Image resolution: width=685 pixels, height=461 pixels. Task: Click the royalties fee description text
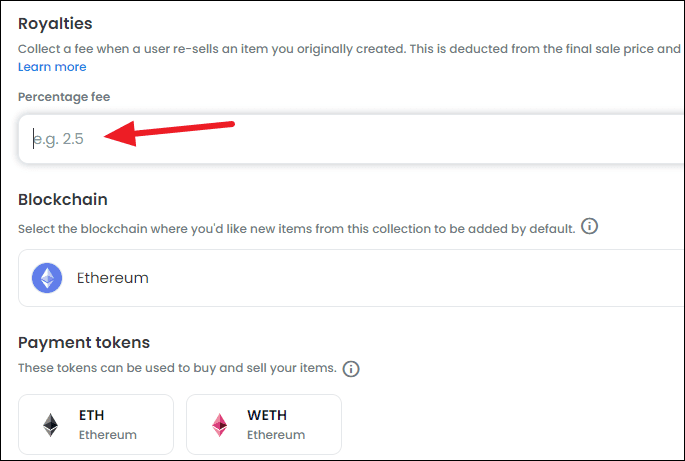[x=349, y=49]
